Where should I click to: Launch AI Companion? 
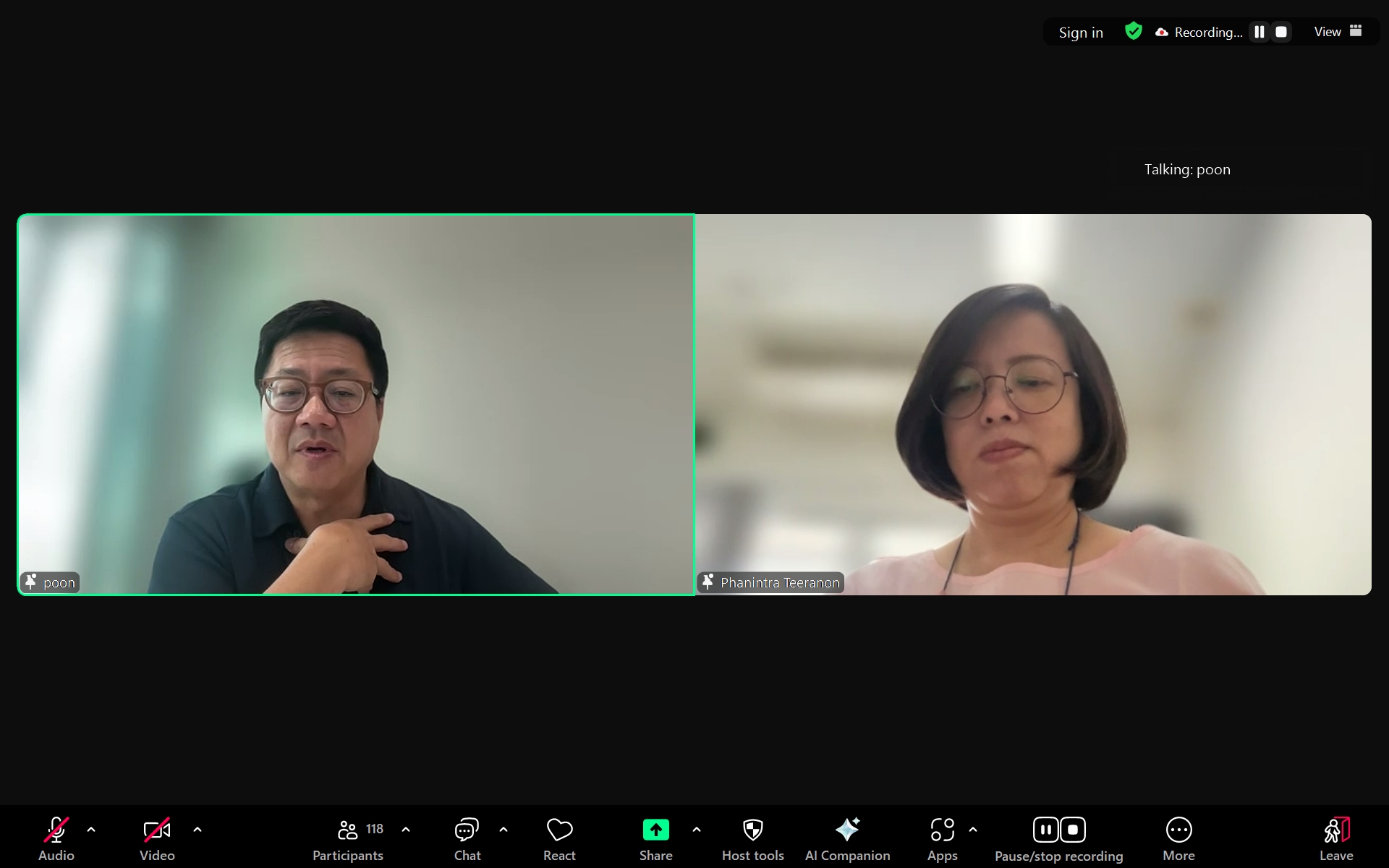pos(848,838)
